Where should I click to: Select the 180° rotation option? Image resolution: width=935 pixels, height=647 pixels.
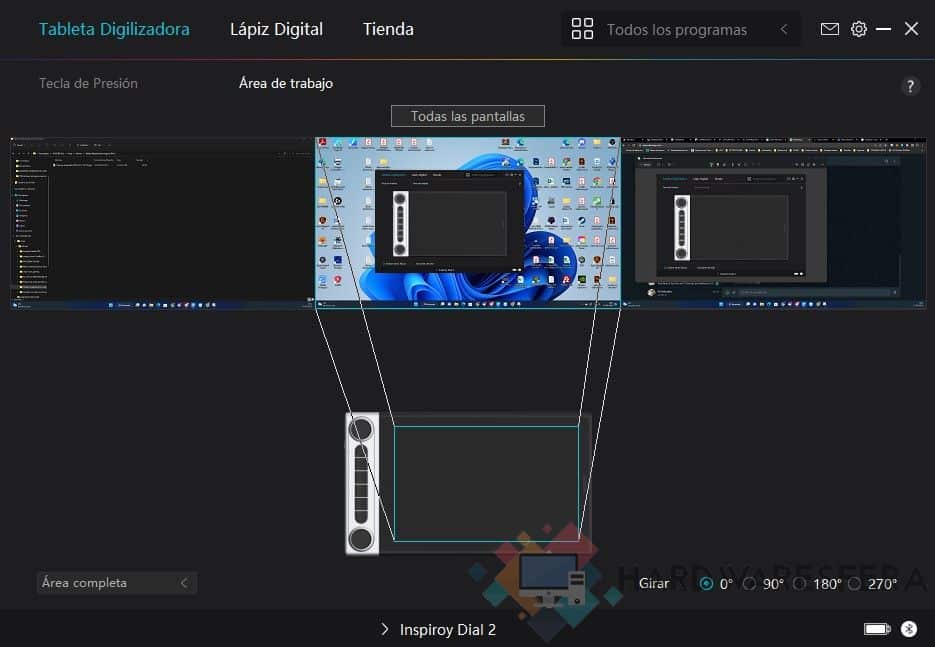point(799,584)
